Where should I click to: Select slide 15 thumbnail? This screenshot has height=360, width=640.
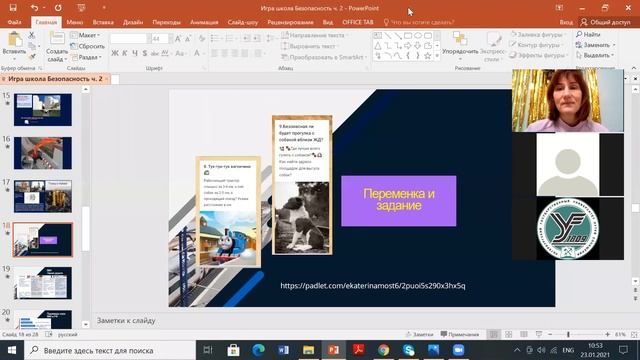coord(43,109)
